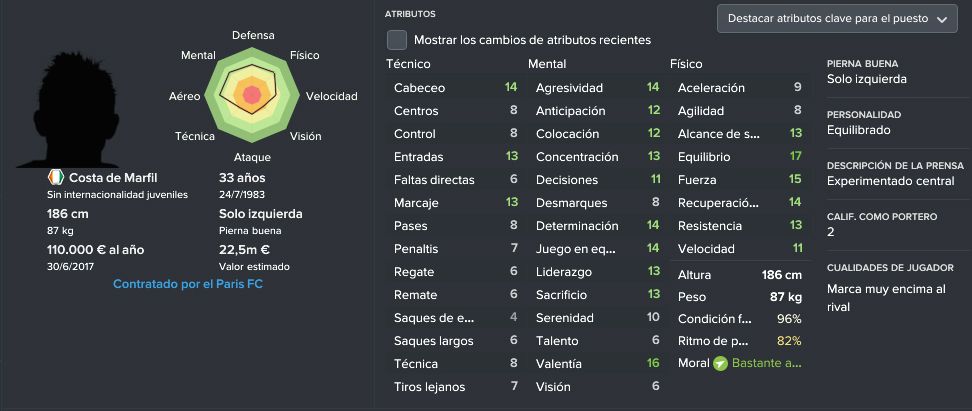
Task: Click the attribute radar polygon chart
Action: coord(252,94)
